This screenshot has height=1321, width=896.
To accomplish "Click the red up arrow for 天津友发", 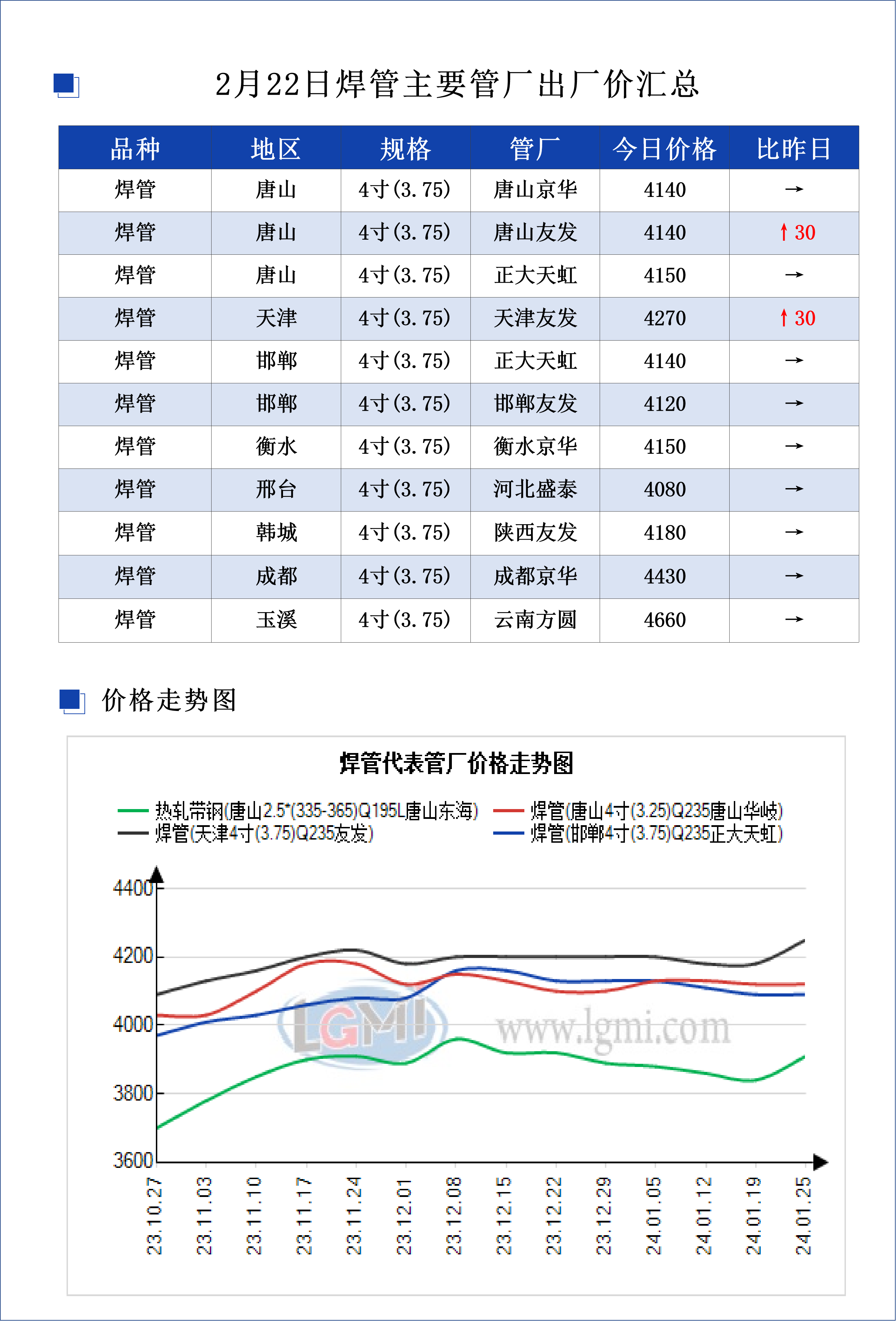I will click(784, 318).
